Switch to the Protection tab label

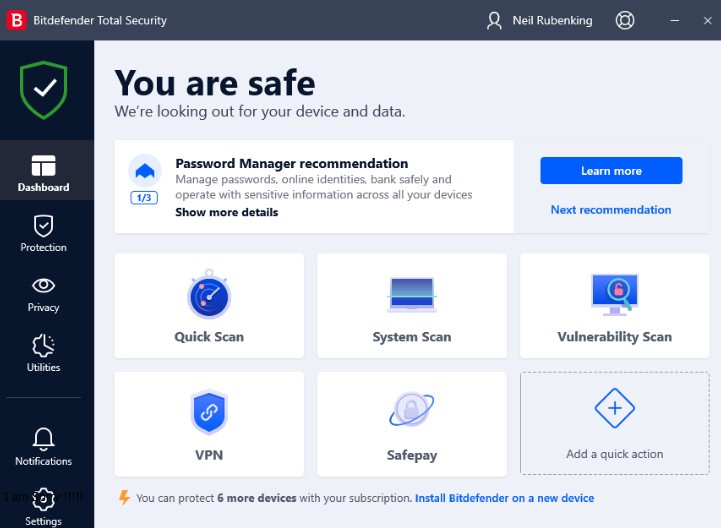coord(44,247)
